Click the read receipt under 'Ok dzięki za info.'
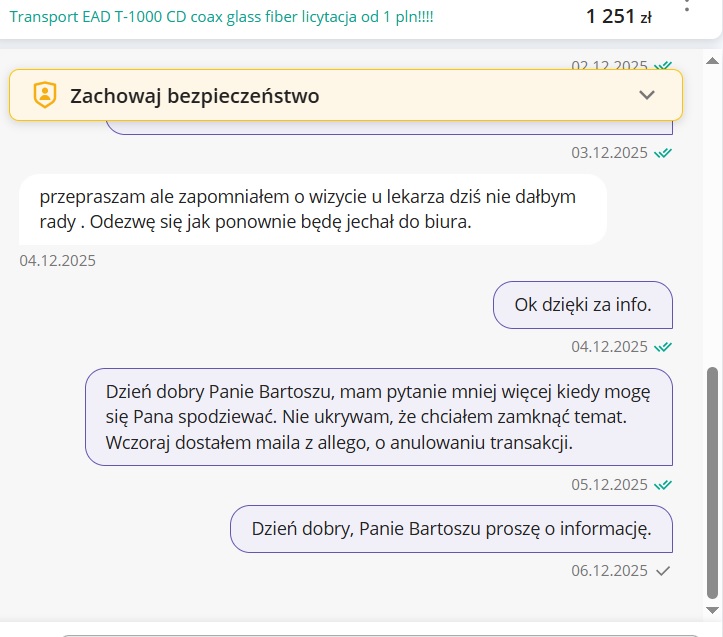The height and width of the screenshot is (637, 723). [x=663, y=347]
